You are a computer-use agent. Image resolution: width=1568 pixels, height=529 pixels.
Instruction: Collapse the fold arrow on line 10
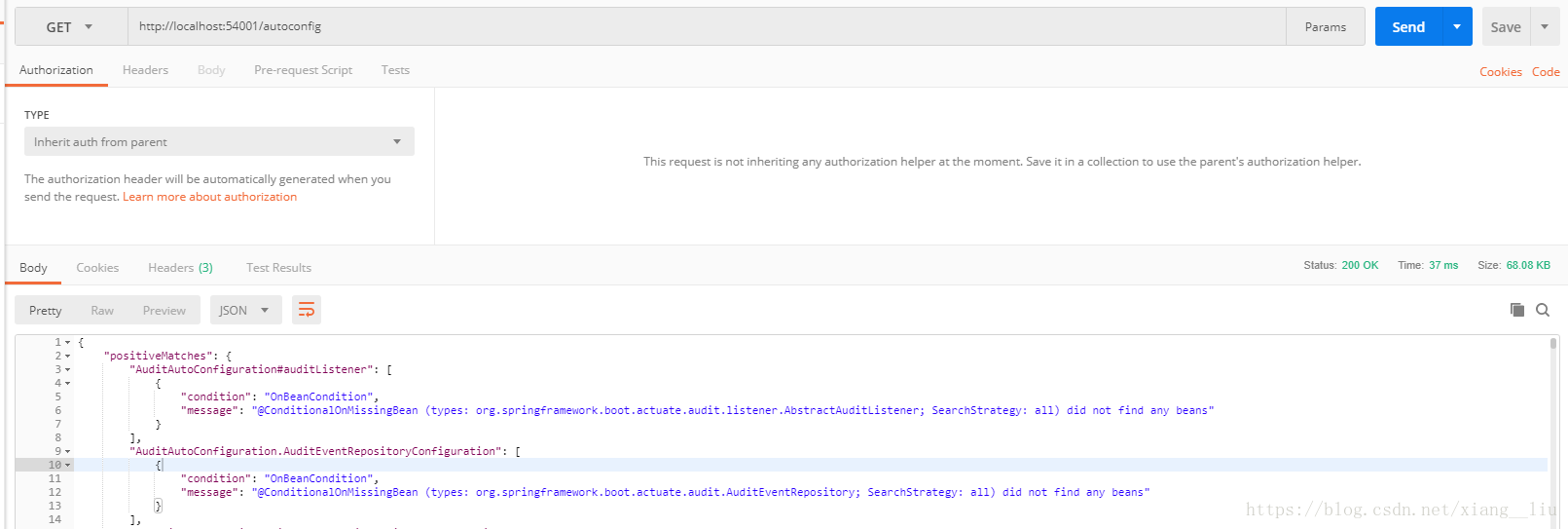(x=68, y=466)
